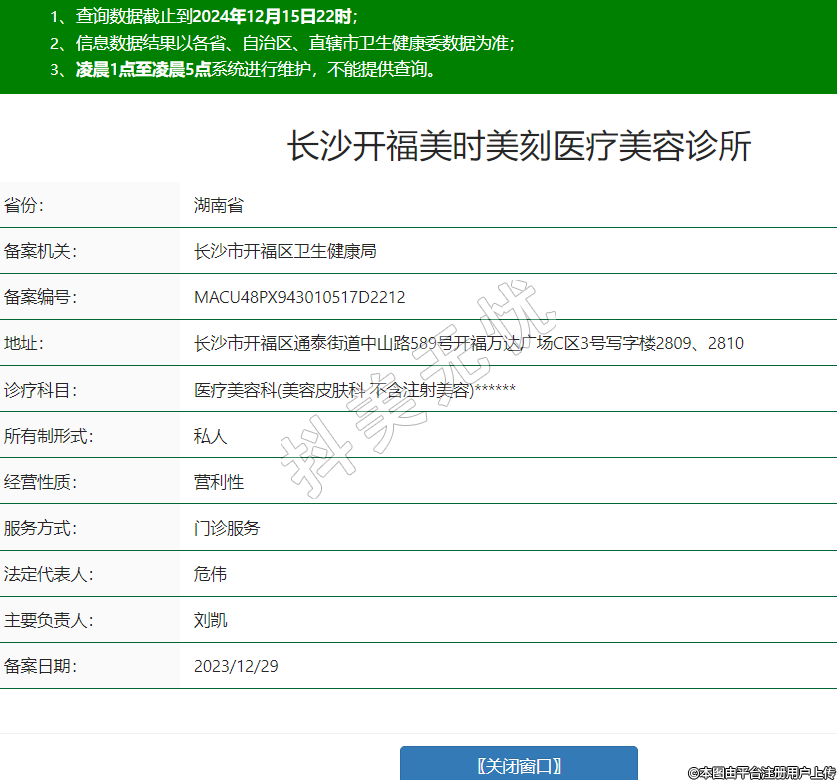This screenshot has height=780, width=837.
Task: Select the service mode value 门诊服务
Action: click(227, 528)
